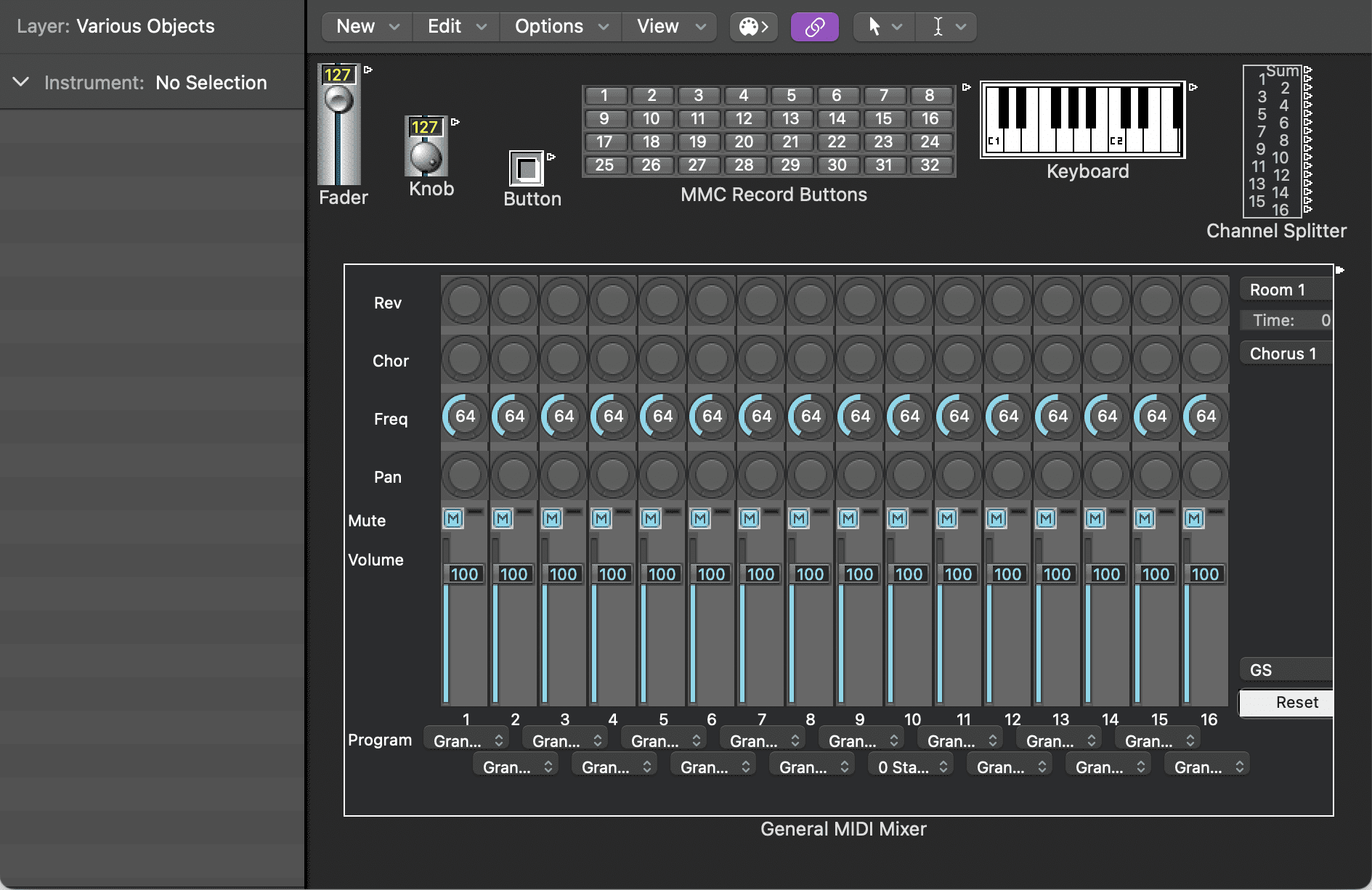Toggle mute on mixer channel 16
The height and width of the screenshot is (890, 1372).
coord(1194,518)
